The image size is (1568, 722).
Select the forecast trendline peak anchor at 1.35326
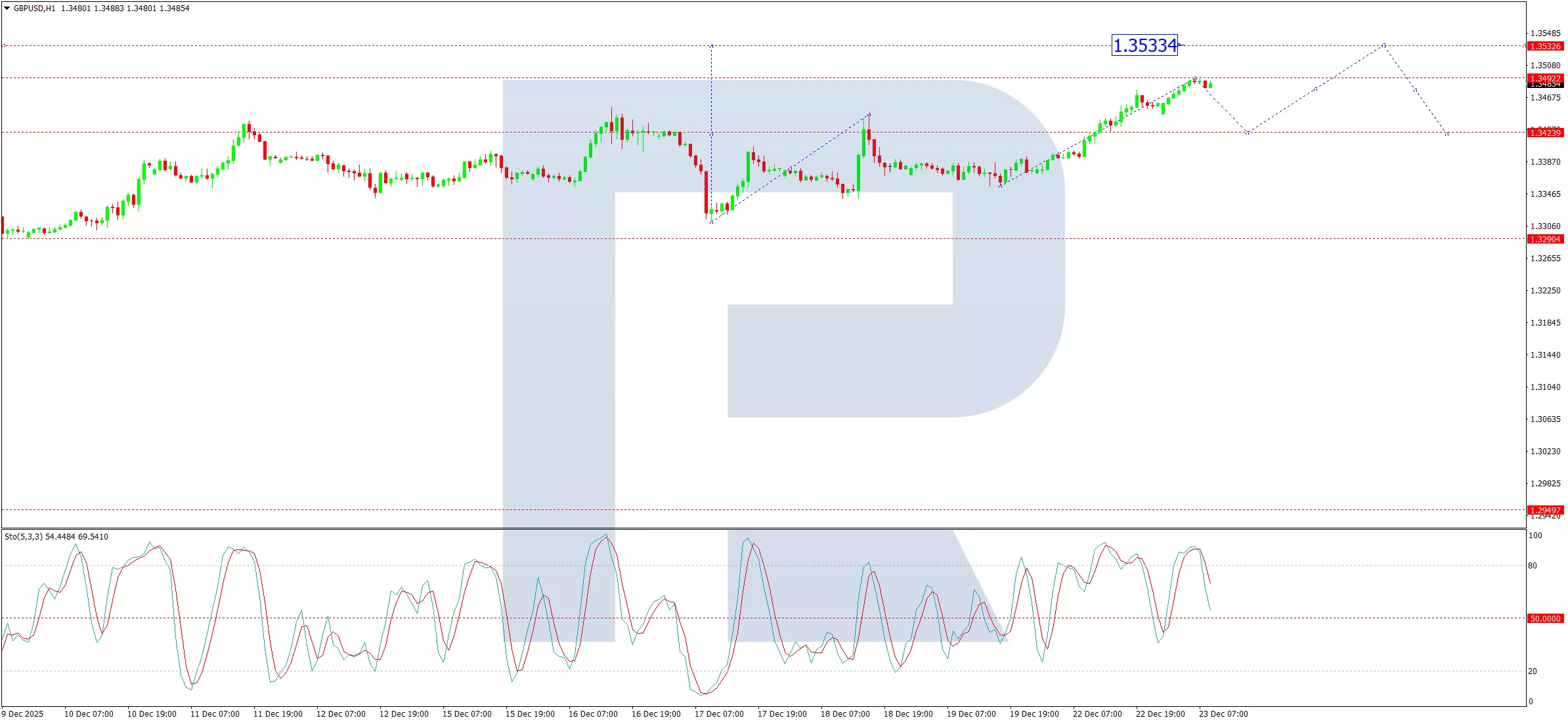point(1384,45)
